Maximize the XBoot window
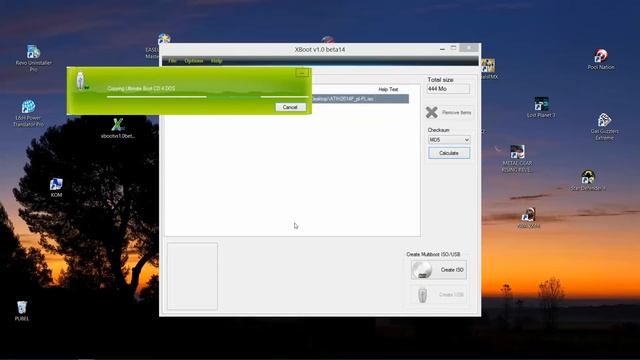Image resolution: width=640 pixels, height=360 pixels. pyautogui.click(x=454, y=48)
